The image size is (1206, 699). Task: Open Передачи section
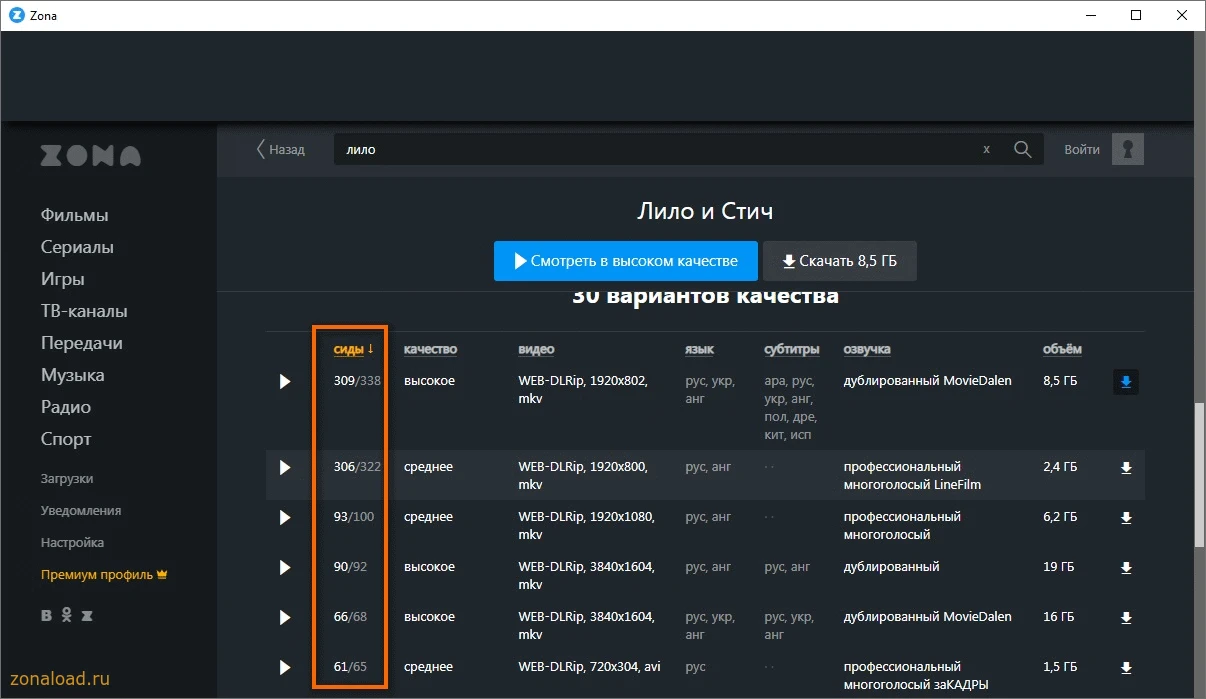coord(82,343)
